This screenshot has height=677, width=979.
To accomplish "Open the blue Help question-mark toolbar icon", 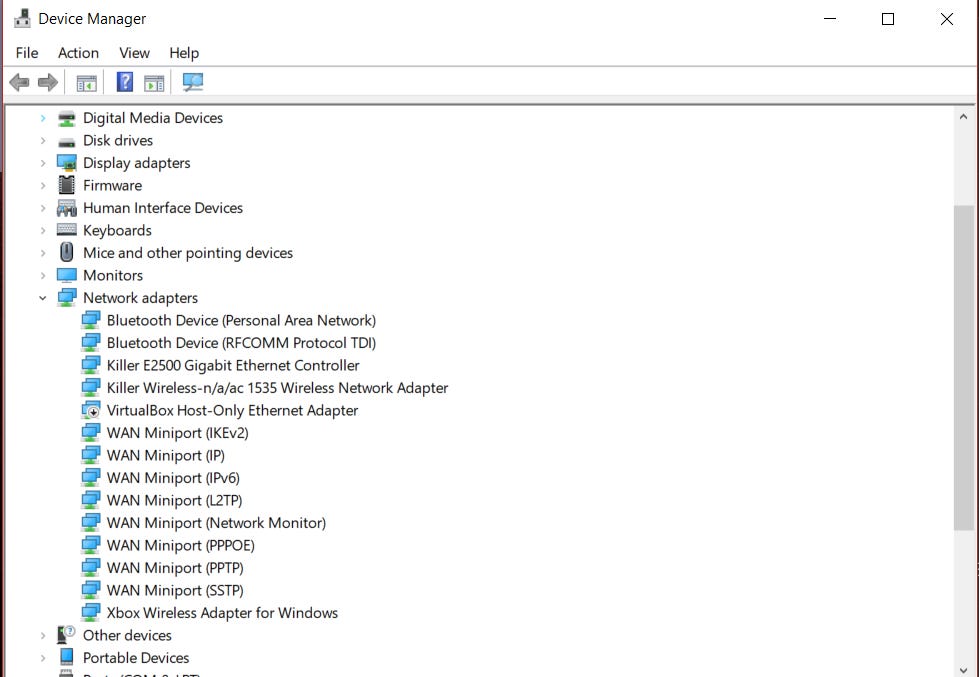I will [125, 82].
